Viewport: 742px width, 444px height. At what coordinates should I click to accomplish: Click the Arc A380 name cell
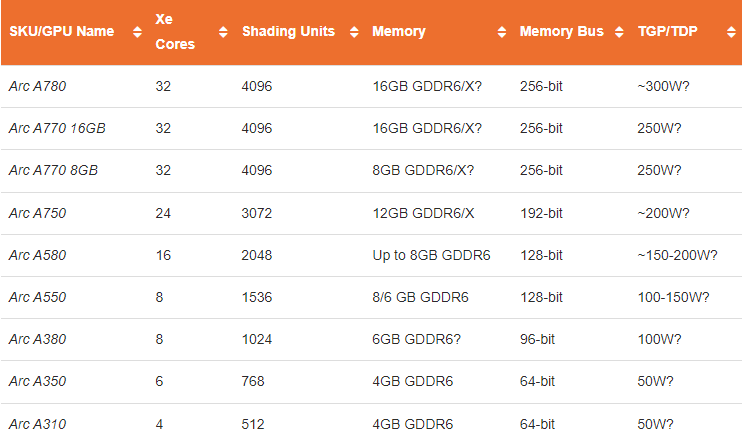point(37,339)
